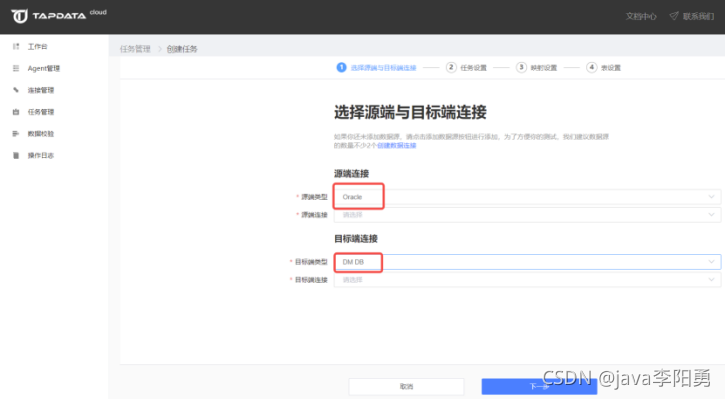Click 选择源端与目标端连接 step label

[x=383, y=68]
